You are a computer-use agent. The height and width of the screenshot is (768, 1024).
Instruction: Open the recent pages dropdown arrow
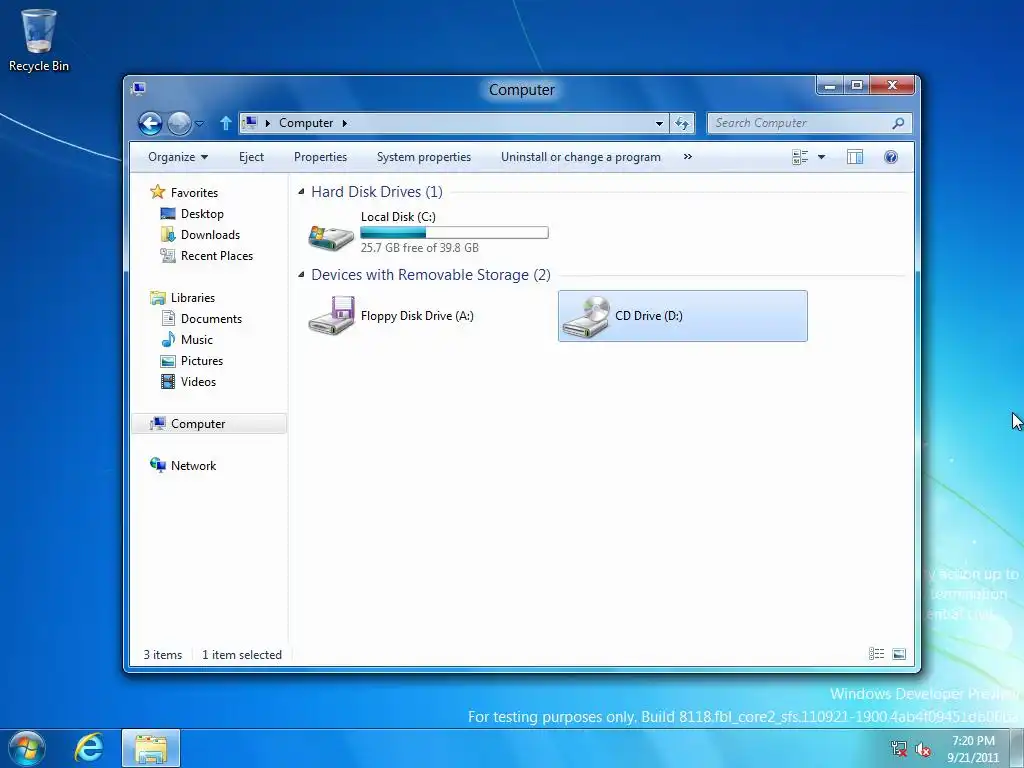[199, 123]
